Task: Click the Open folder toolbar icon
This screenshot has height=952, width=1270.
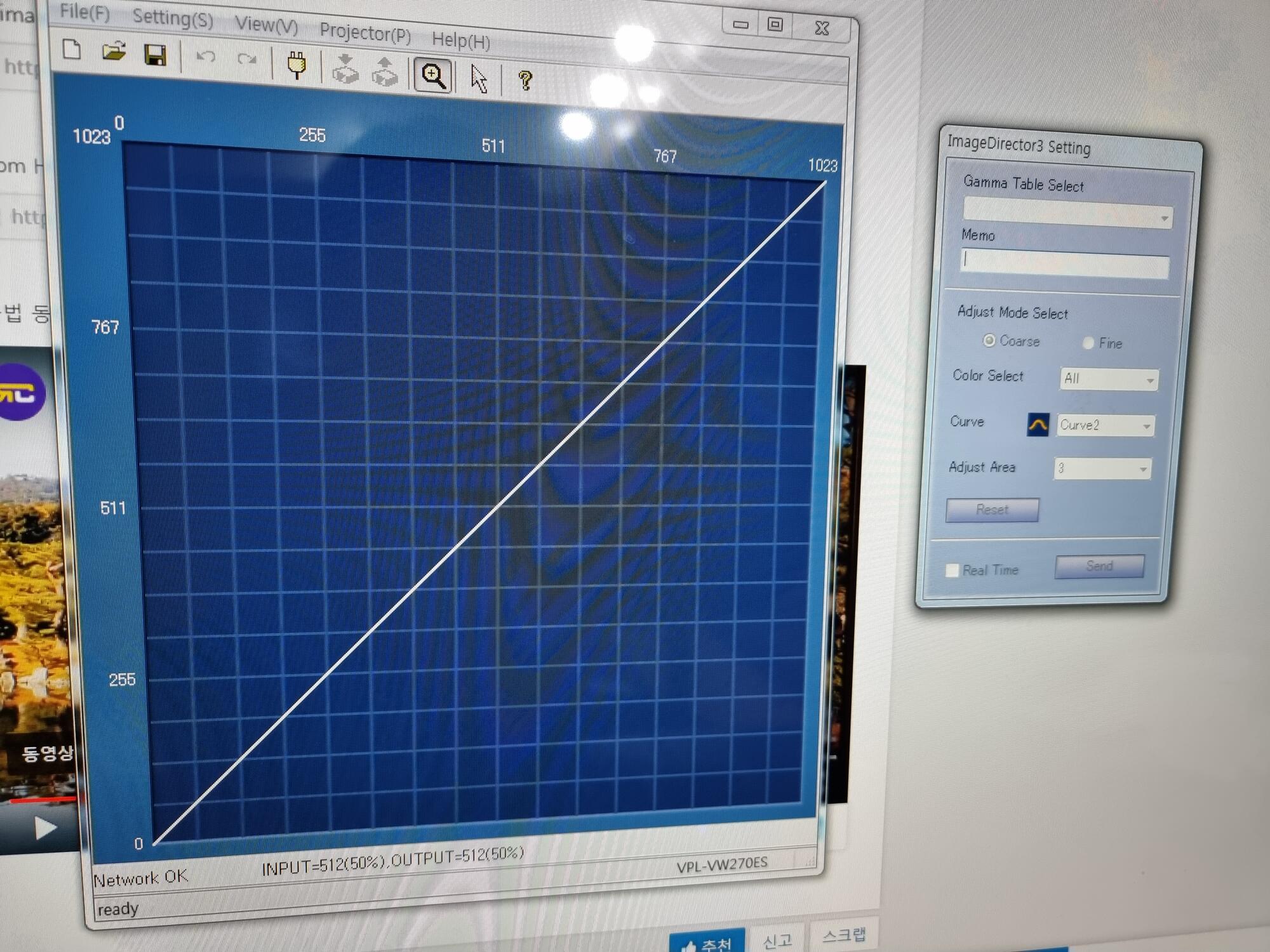Action: point(114,51)
